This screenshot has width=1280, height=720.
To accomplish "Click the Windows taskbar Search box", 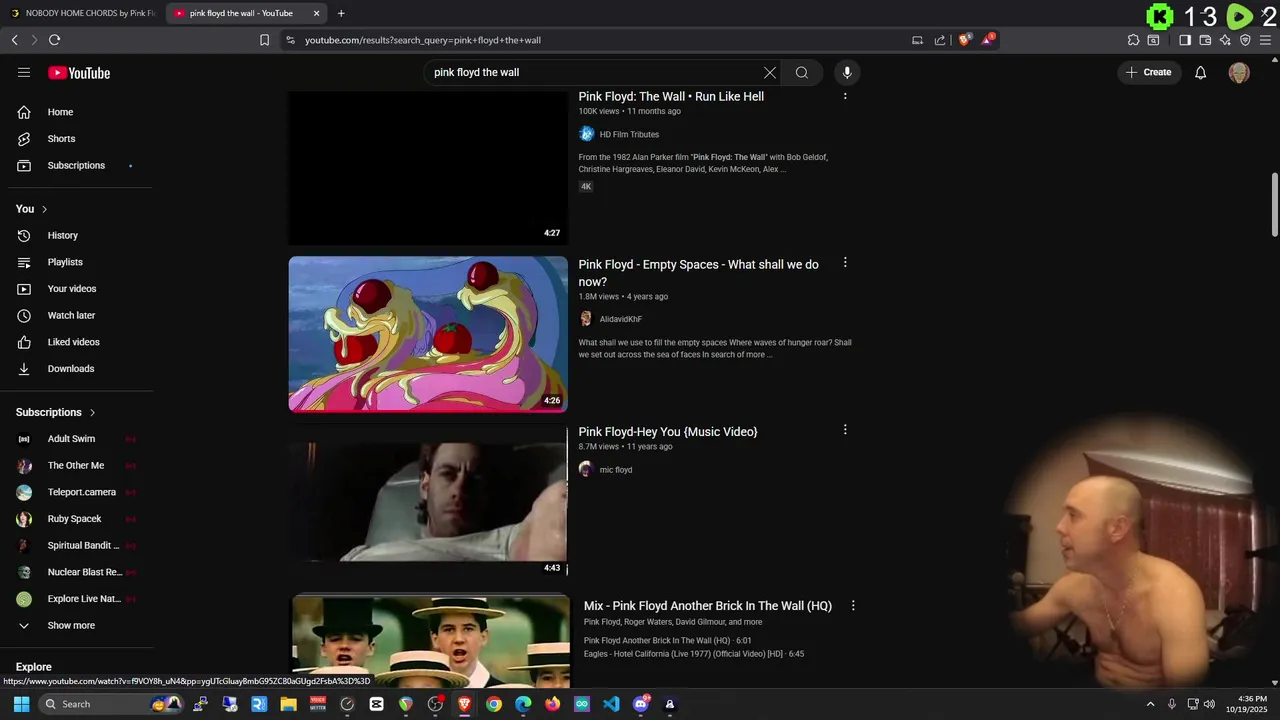I will [x=112, y=704].
